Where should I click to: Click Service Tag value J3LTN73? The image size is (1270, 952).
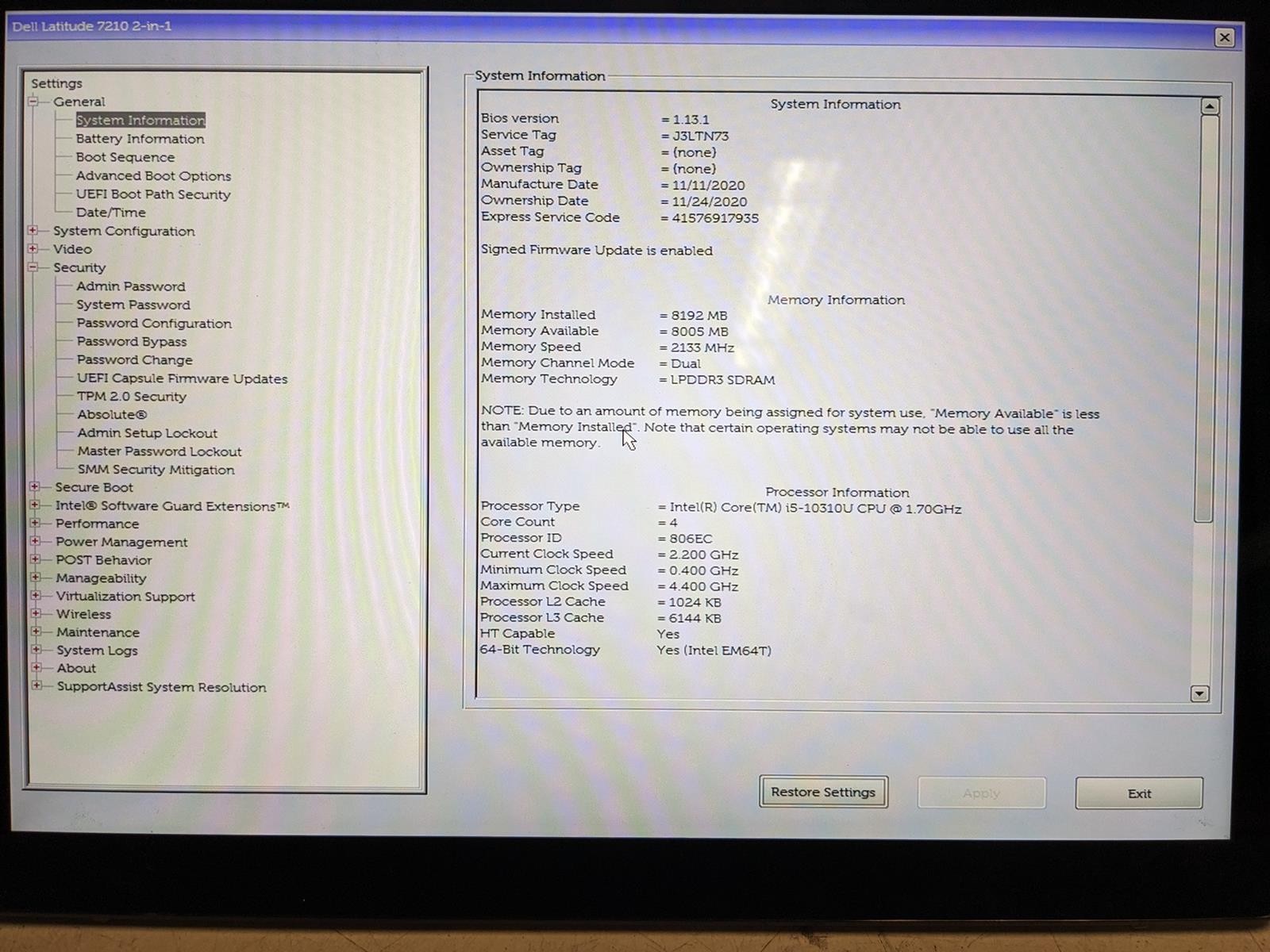(700, 136)
